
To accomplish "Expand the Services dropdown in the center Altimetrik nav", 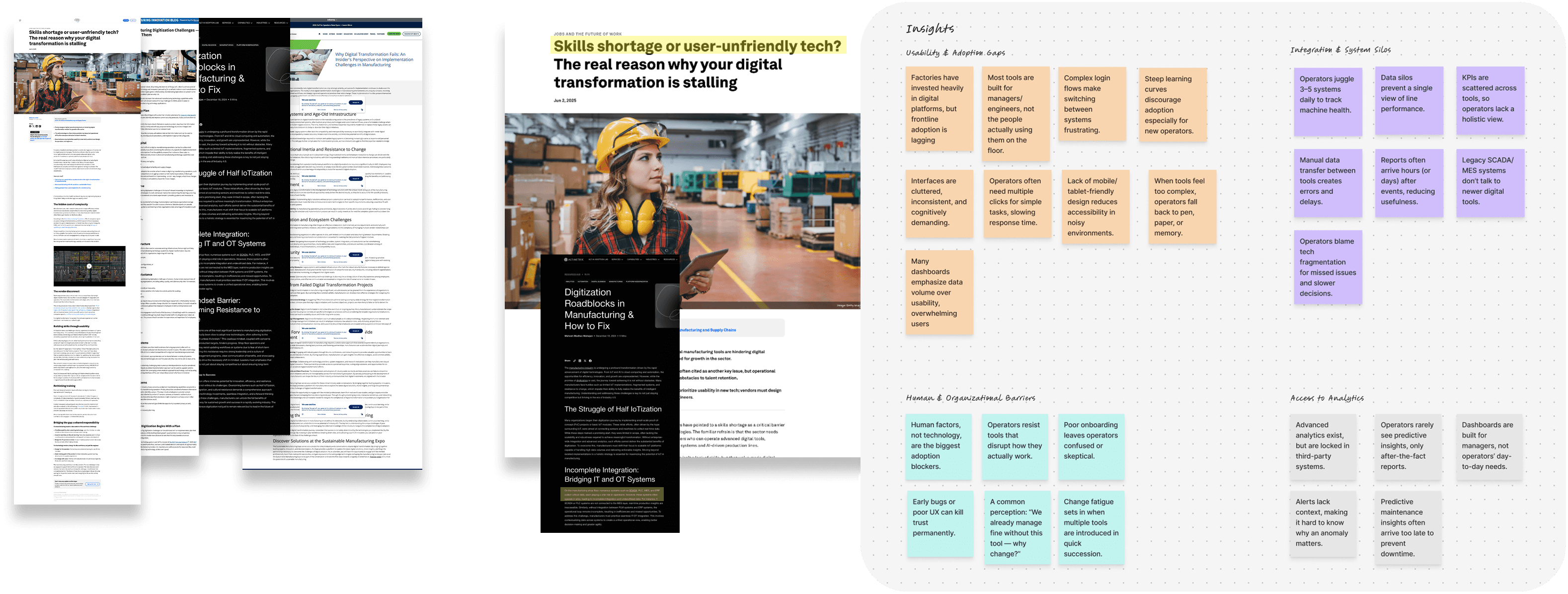I will pyautogui.click(x=617, y=259).
